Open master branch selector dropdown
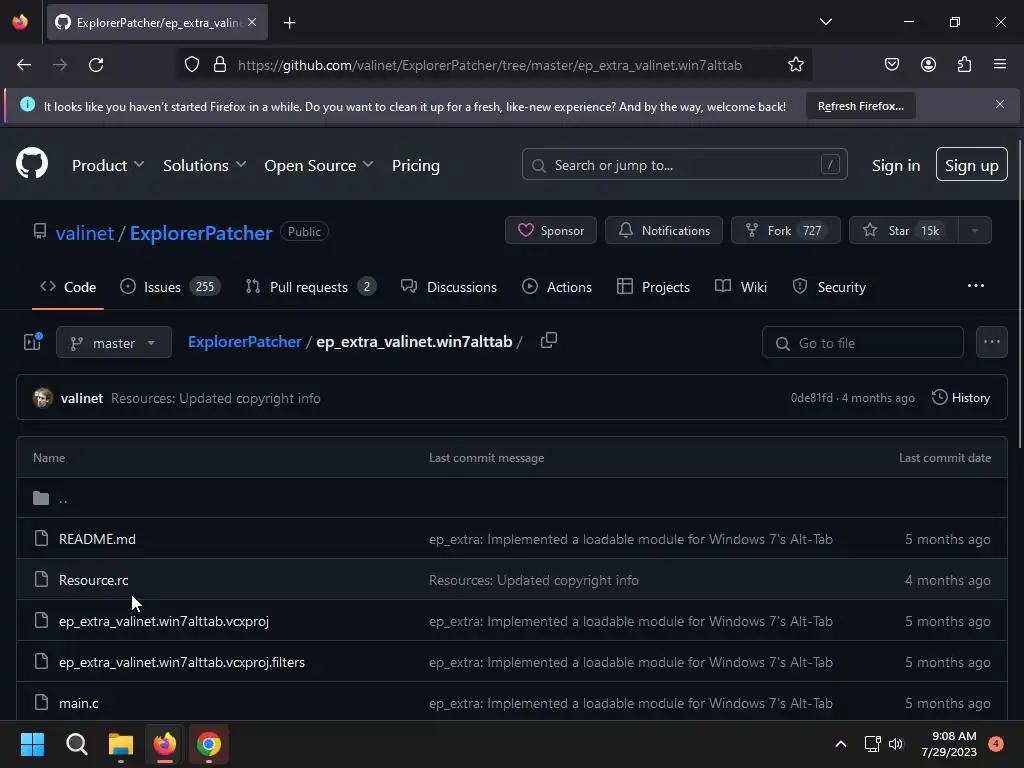1024x768 pixels. (114, 342)
